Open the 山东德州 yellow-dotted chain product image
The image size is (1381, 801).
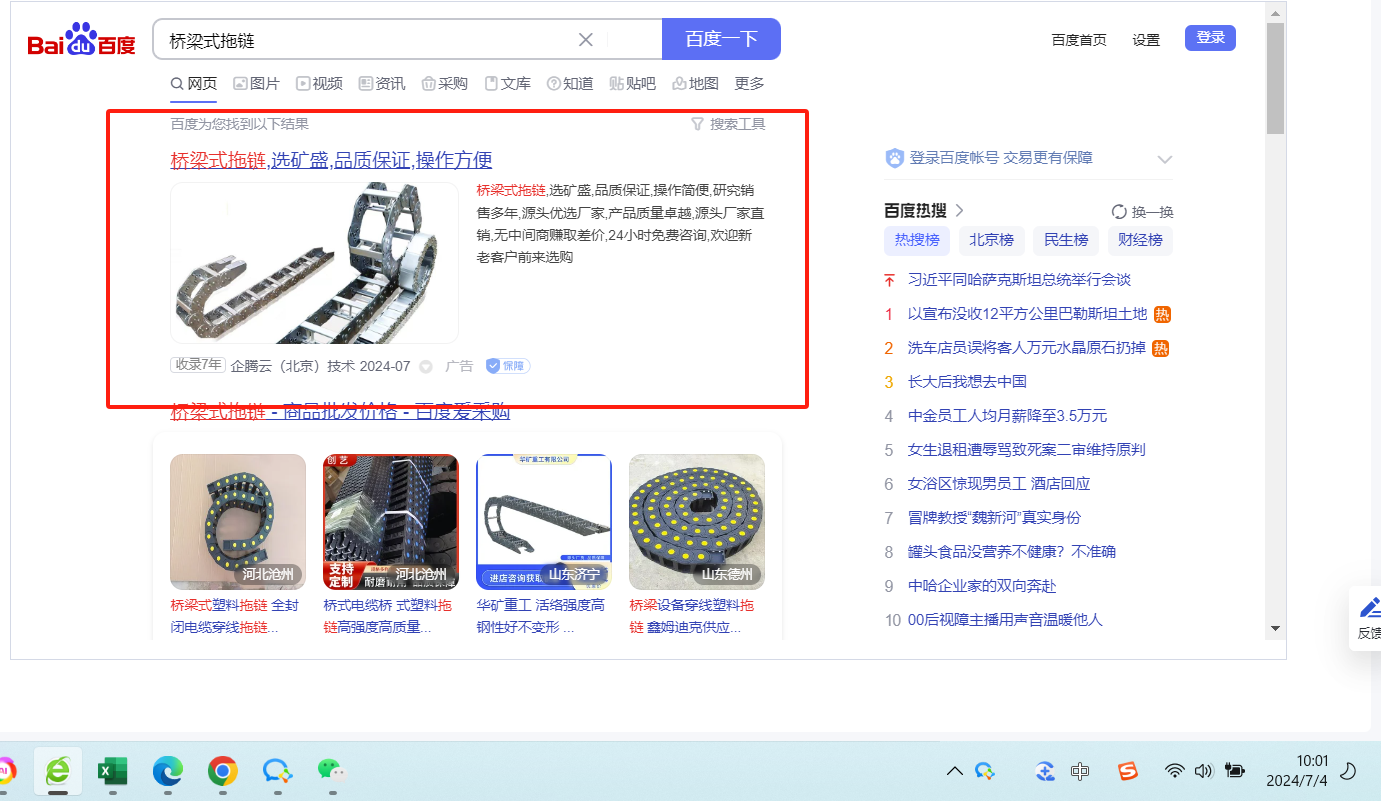tap(697, 522)
